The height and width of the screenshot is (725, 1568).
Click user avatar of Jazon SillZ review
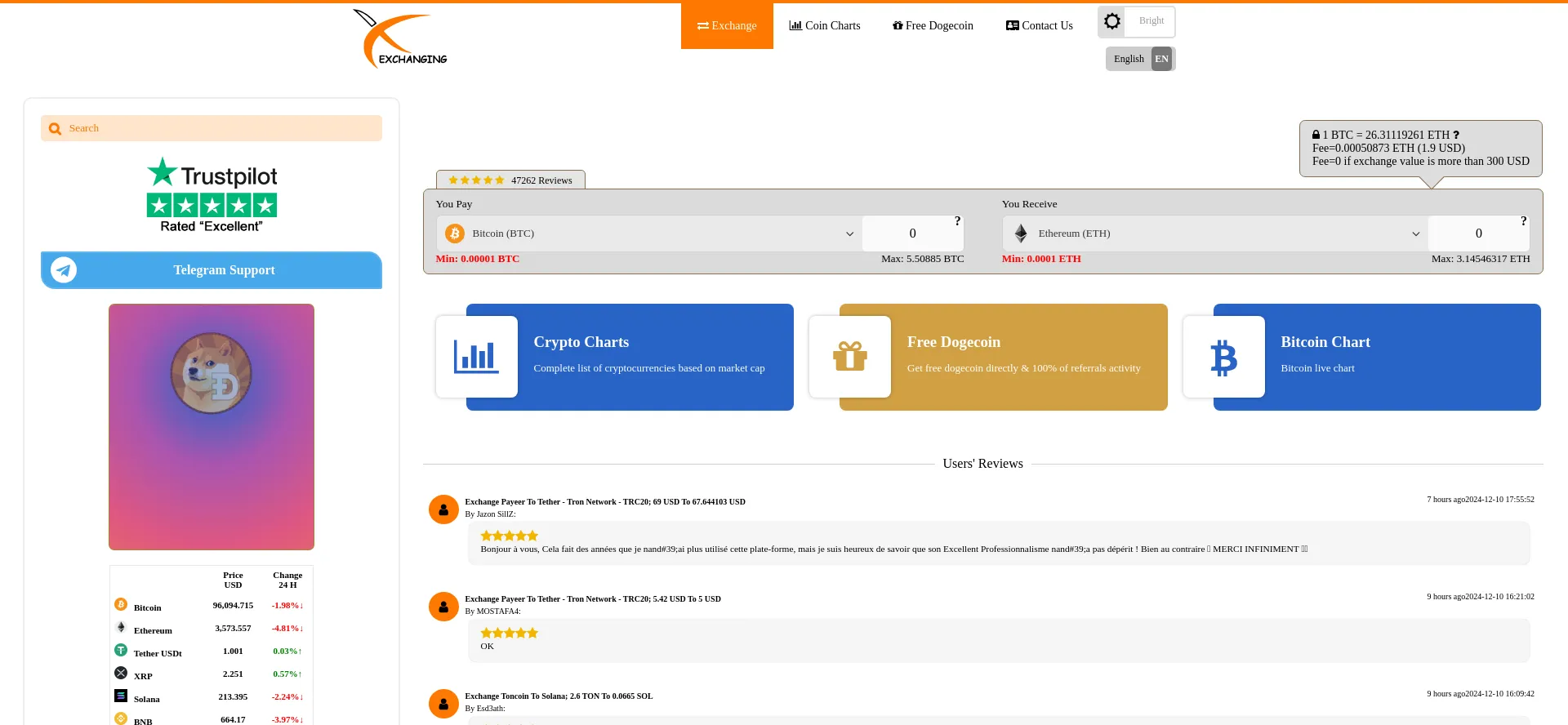(443, 509)
